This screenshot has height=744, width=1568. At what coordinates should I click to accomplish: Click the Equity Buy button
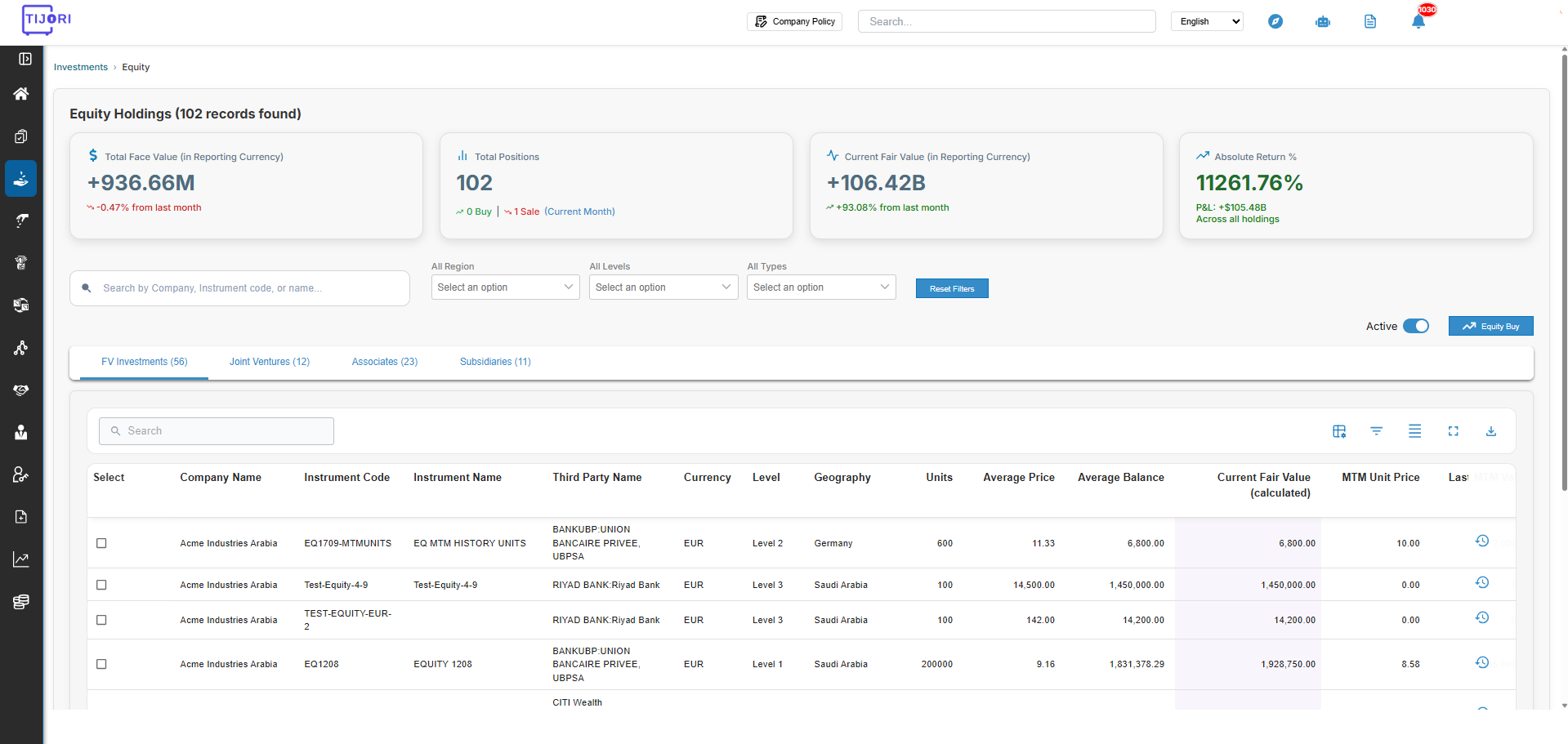(1490, 326)
